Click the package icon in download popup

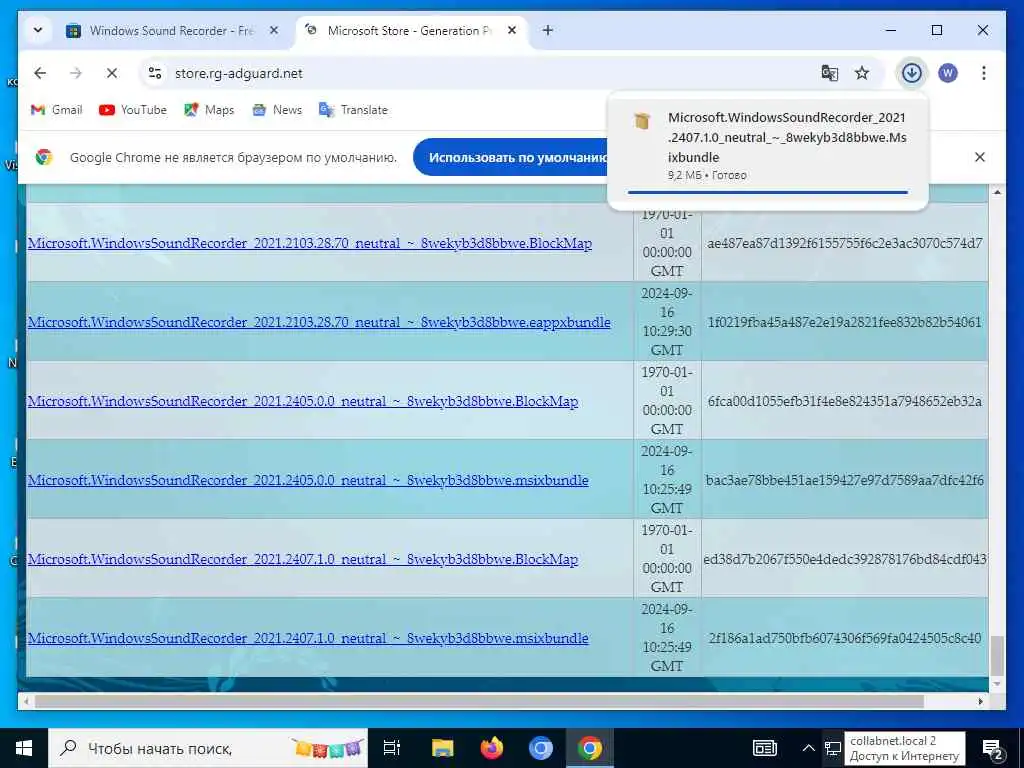(x=642, y=121)
